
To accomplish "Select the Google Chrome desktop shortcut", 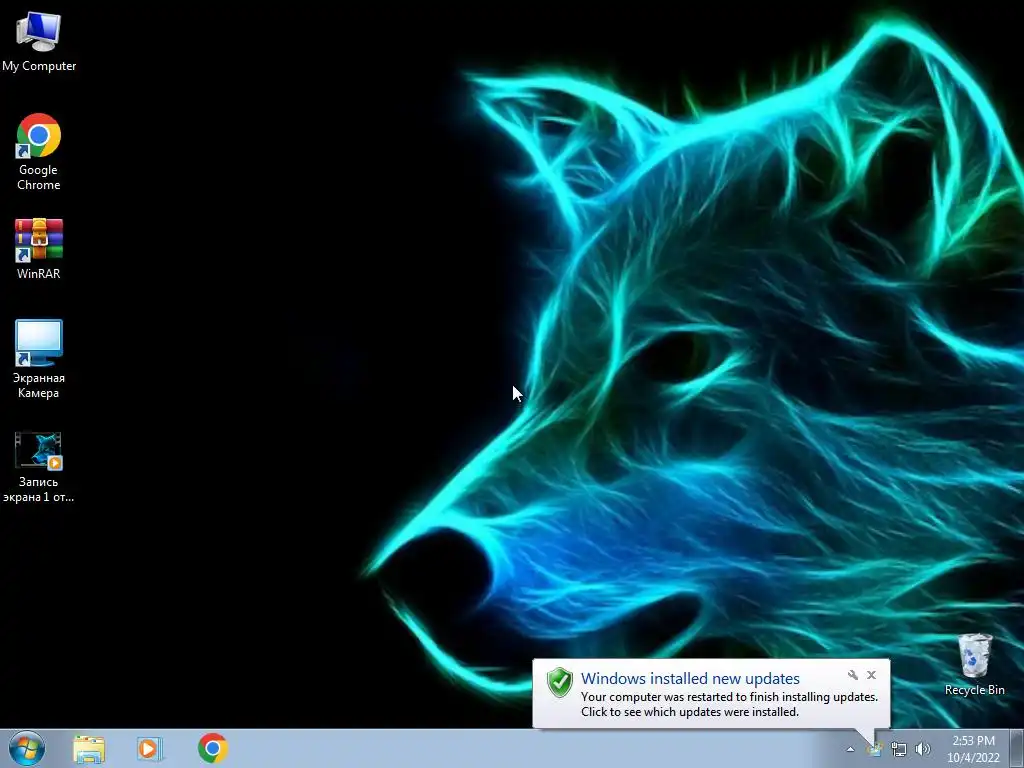I will tap(39, 152).
